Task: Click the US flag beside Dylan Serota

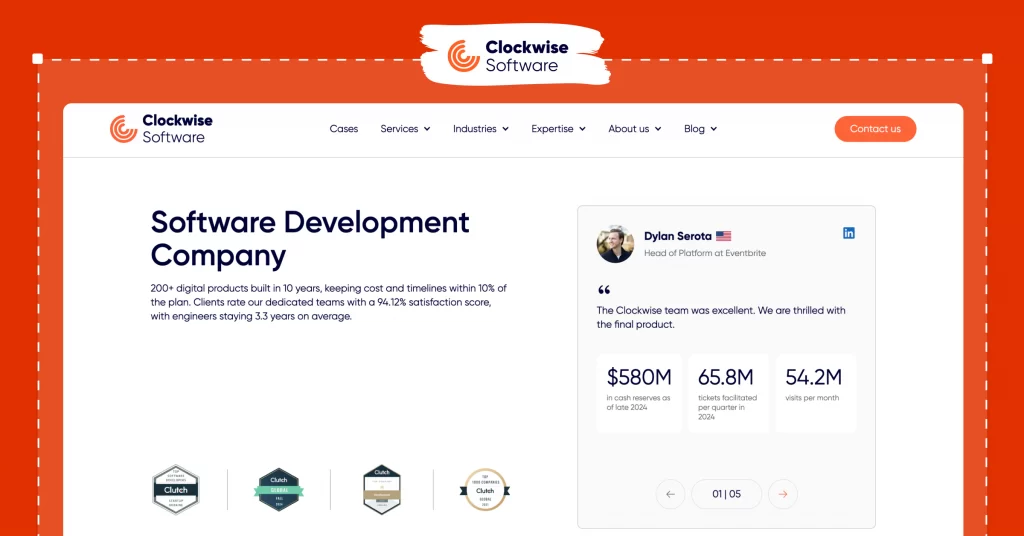Action: point(724,236)
